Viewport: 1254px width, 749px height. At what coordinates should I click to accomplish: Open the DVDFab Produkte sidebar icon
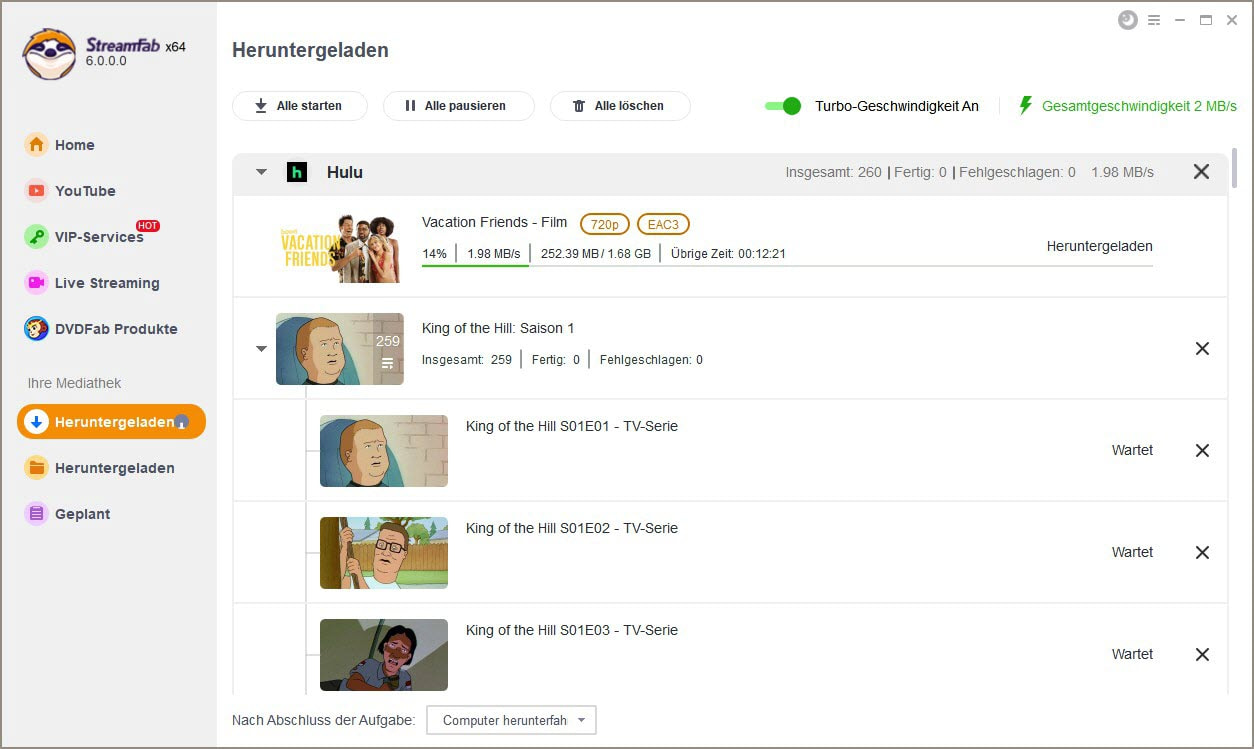click(x=37, y=329)
